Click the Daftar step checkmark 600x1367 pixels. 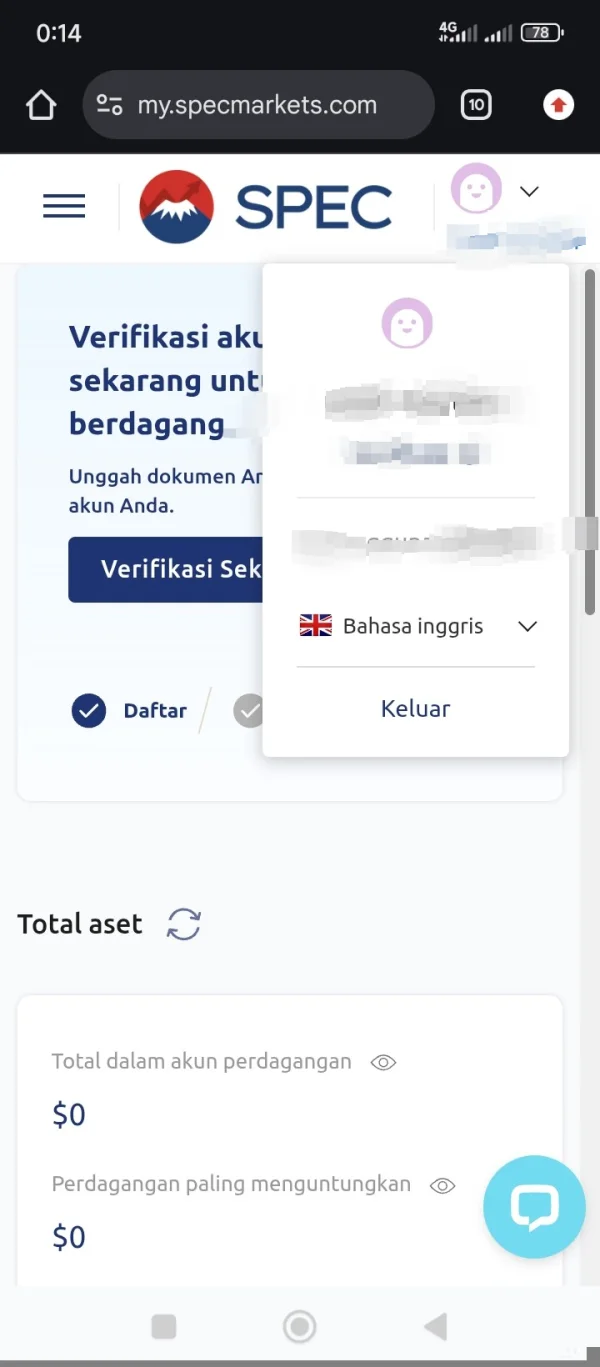(x=89, y=711)
